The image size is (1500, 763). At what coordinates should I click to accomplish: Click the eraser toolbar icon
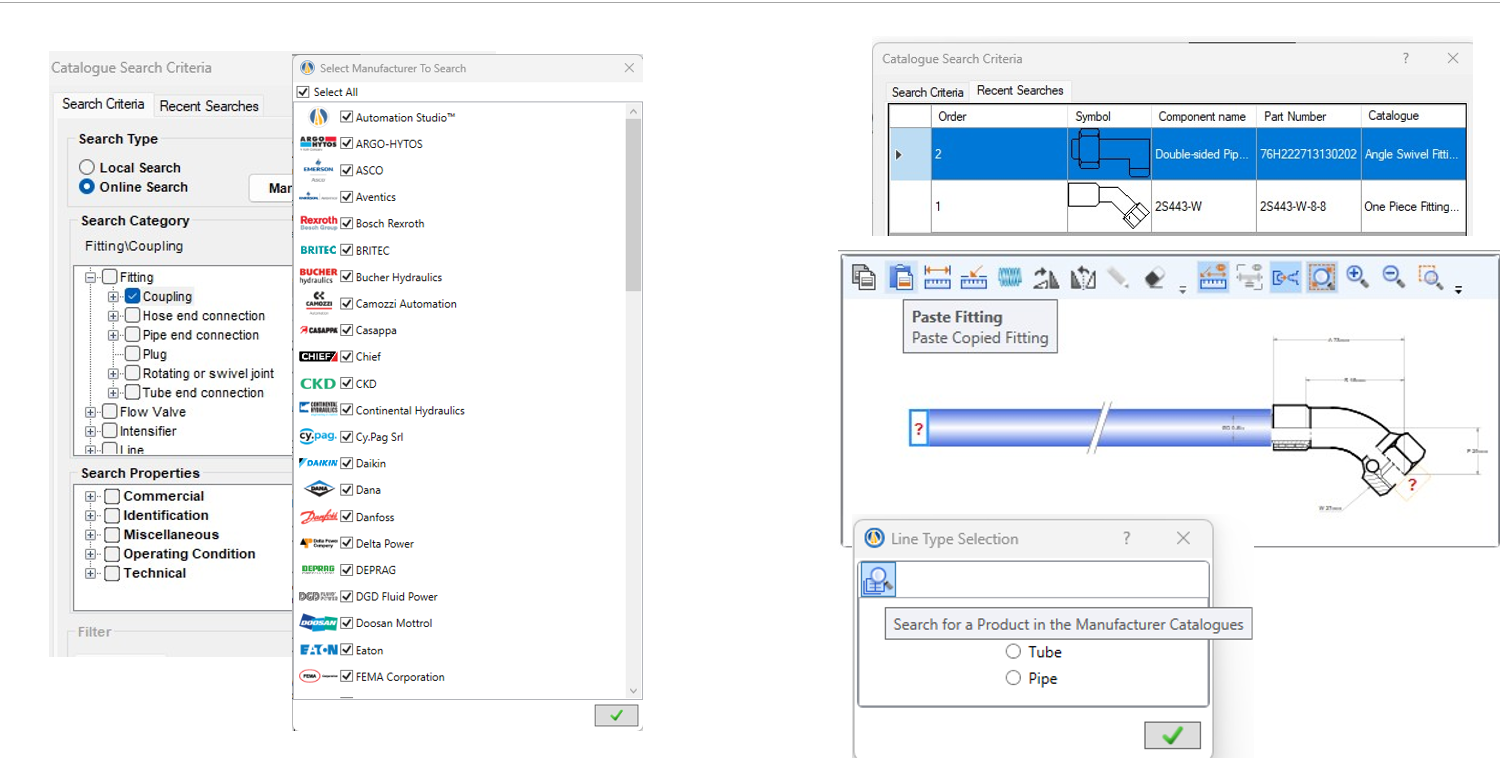click(x=1155, y=277)
